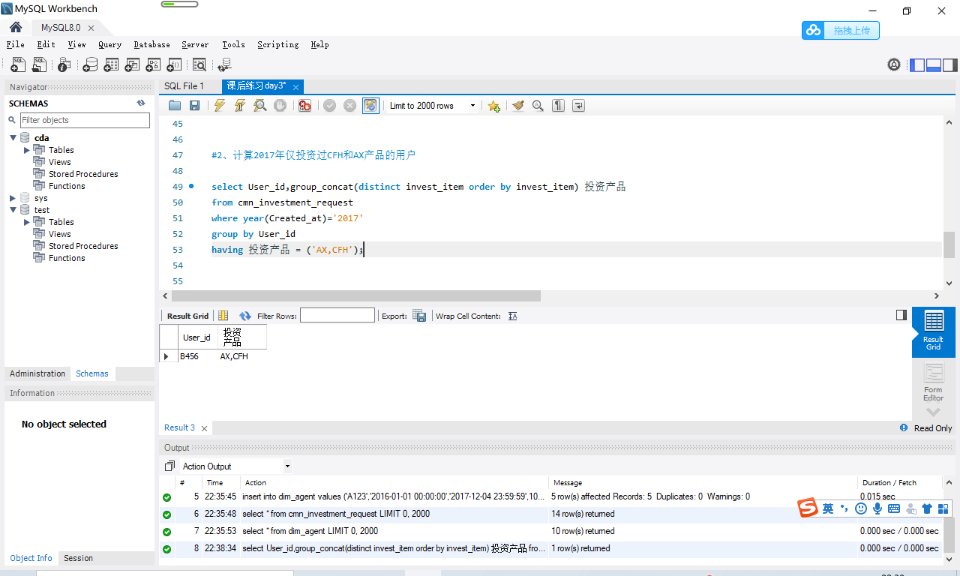
Task: Click the beautify query broom icon
Action: pos(518,106)
